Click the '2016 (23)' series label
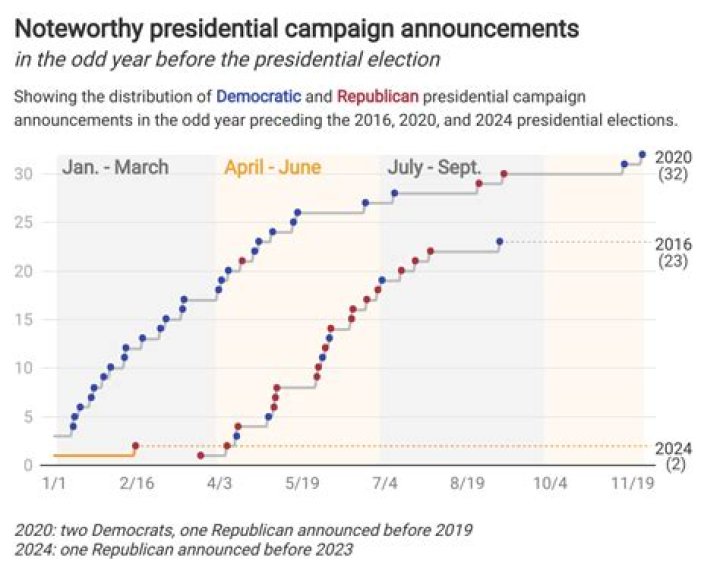This screenshot has height=580, width=720. click(675, 252)
